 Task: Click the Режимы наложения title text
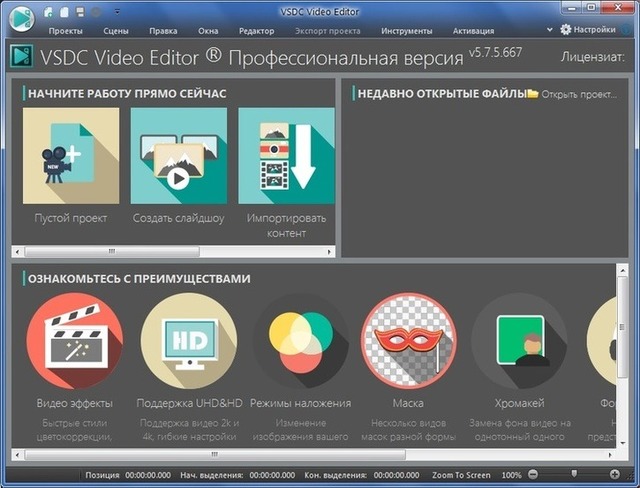click(x=300, y=403)
